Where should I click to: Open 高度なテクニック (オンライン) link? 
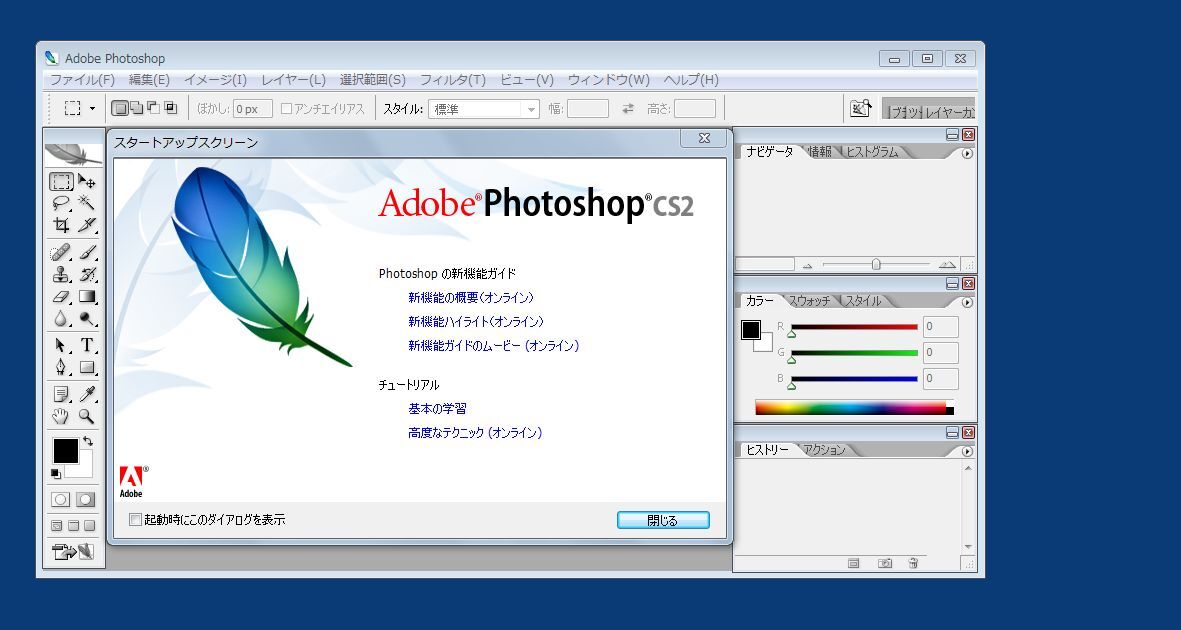[475, 433]
